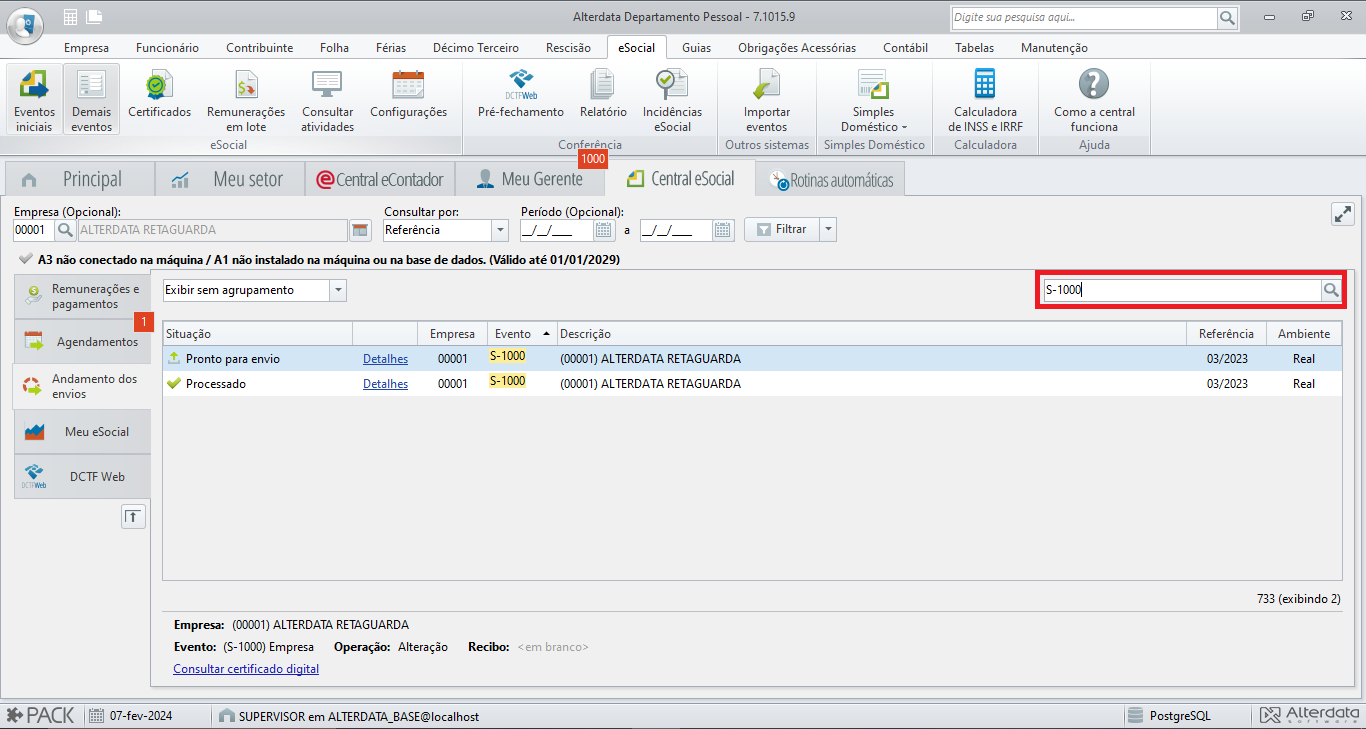
Task: Open Remunerações em lote
Action: pyautogui.click(x=246, y=100)
